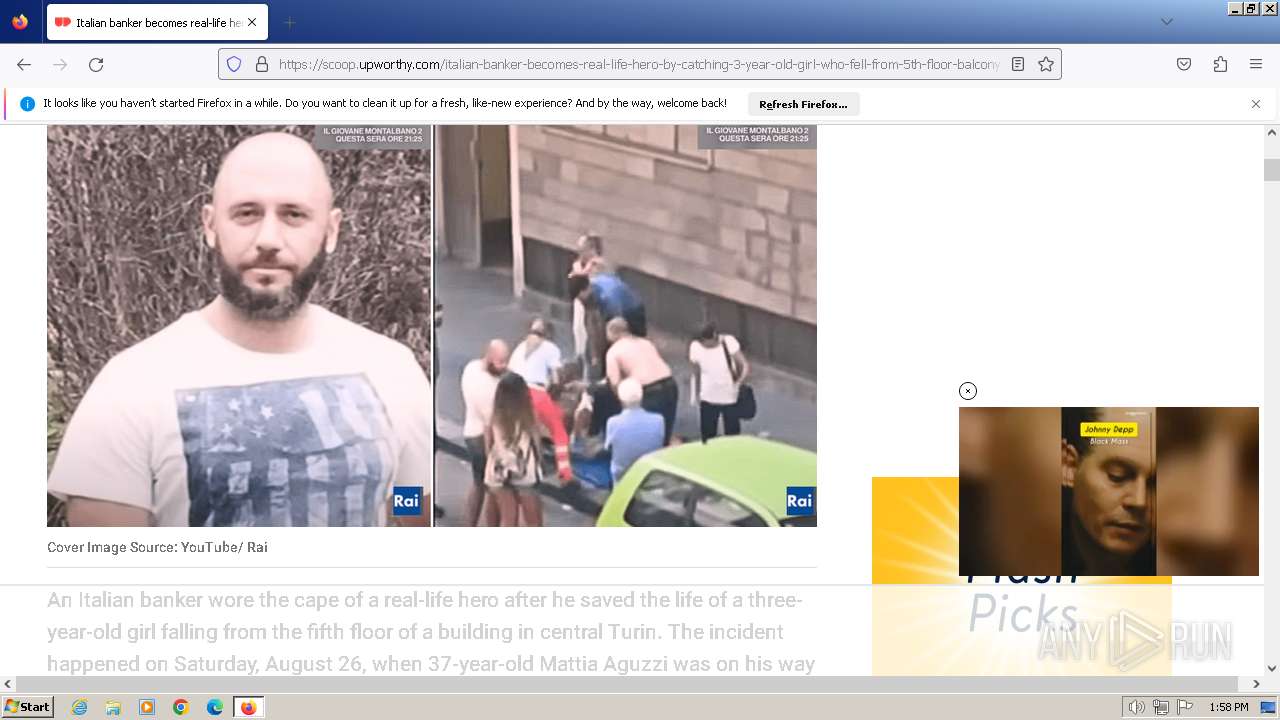This screenshot has height=720, width=1280.
Task: Click the 1:58 PM system clock
Action: coord(1228,707)
